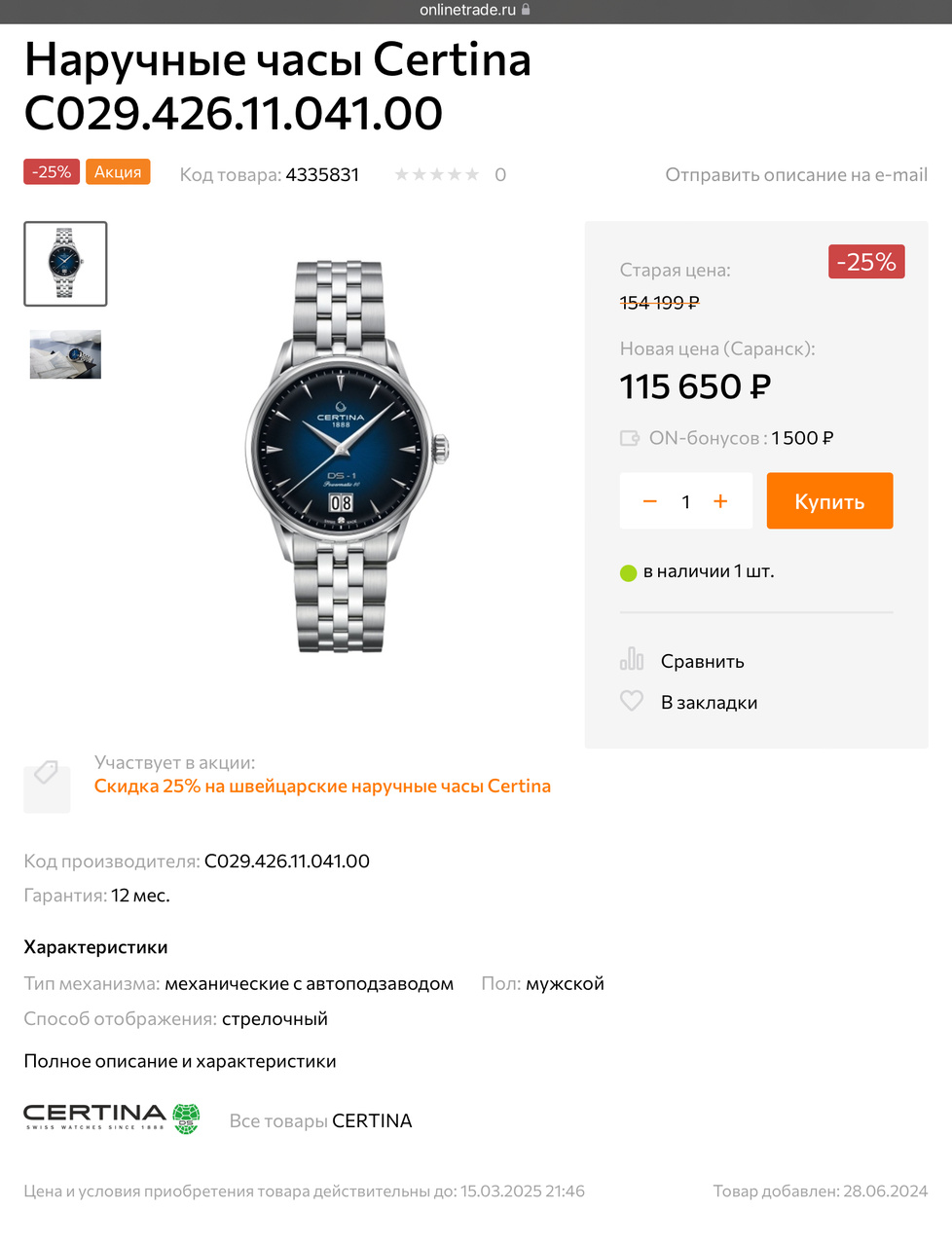The height and width of the screenshot is (1246, 952).
Task: Click the heart bookmark icon
Action: [x=632, y=701]
